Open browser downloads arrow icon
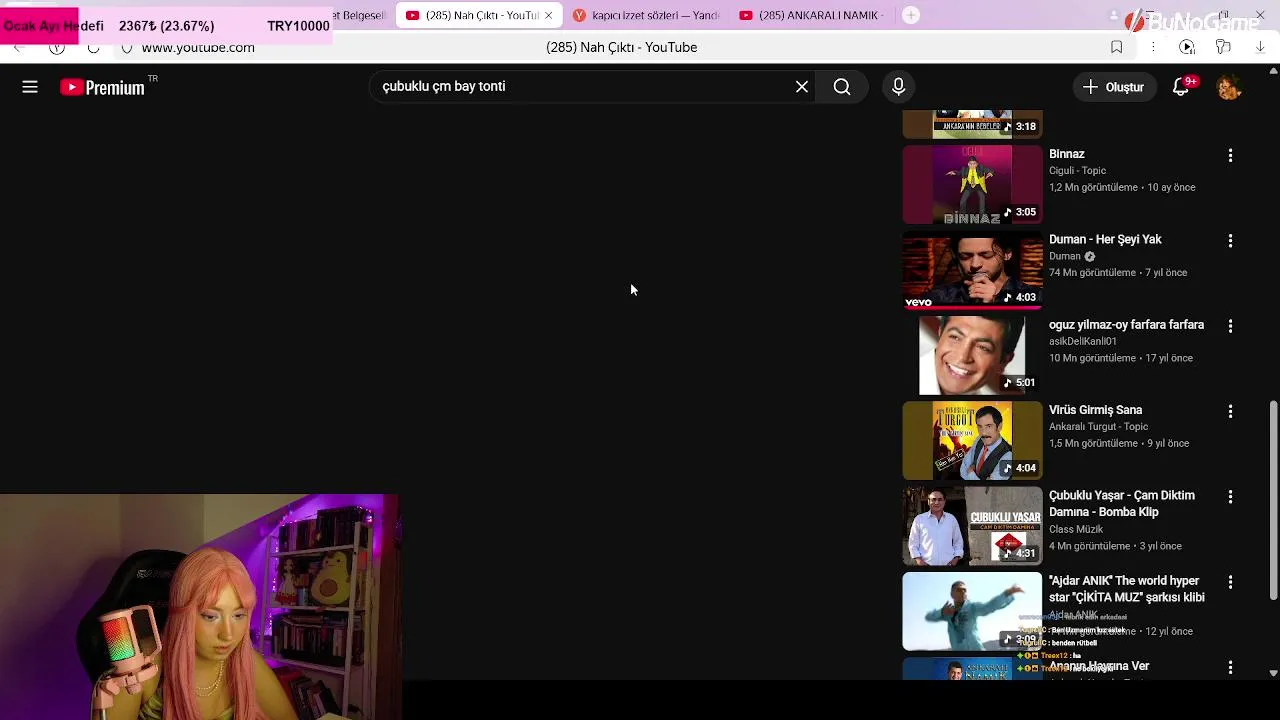1280x720 pixels. 1260,47
